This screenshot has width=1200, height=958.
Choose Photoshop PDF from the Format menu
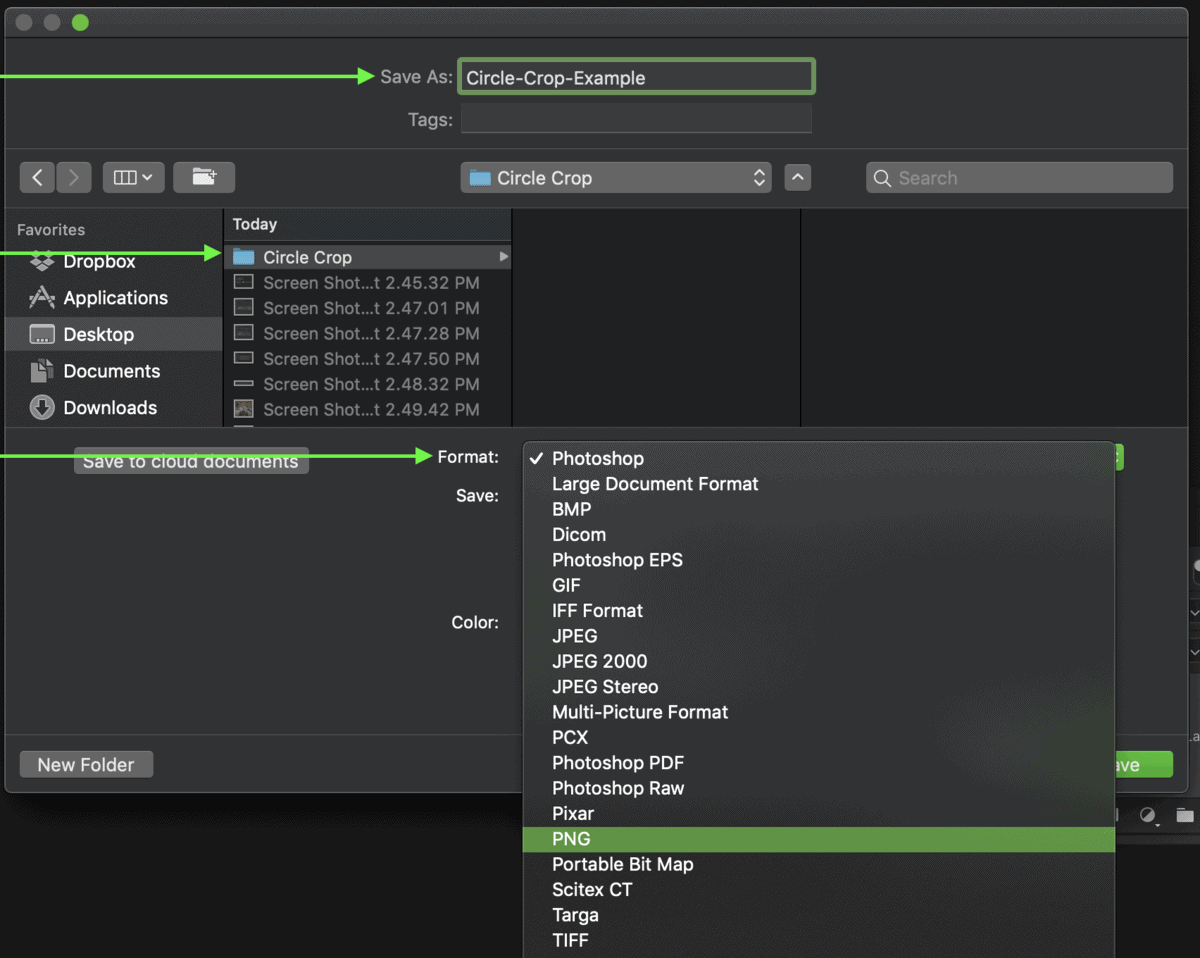click(x=818, y=763)
